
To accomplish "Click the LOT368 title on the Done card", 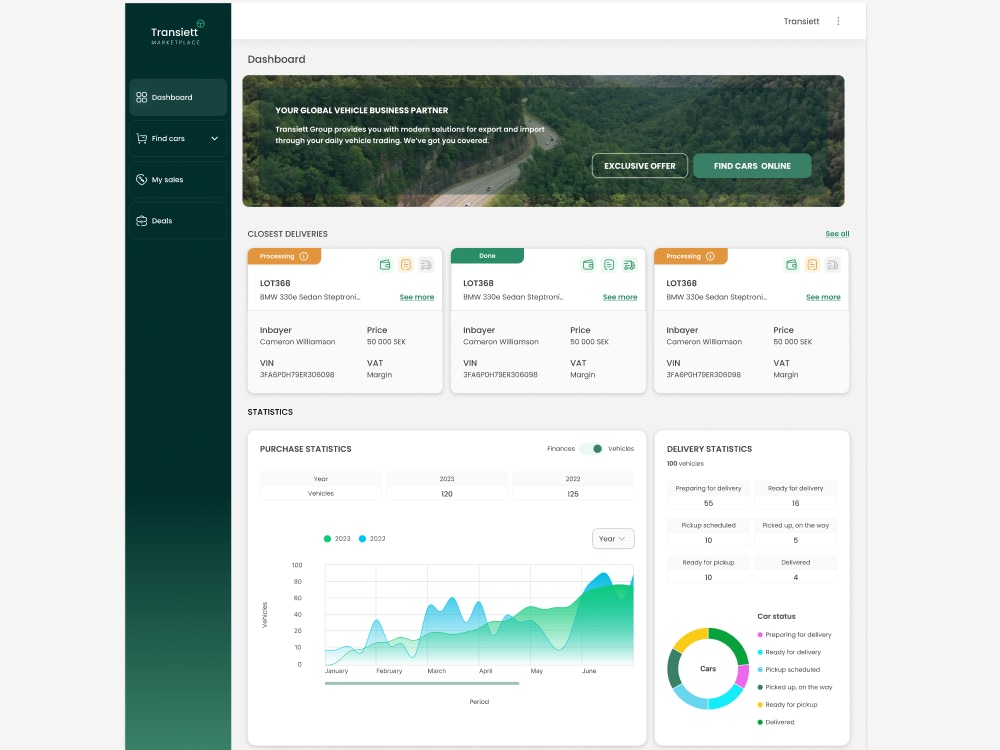I will click(x=478, y=283).
